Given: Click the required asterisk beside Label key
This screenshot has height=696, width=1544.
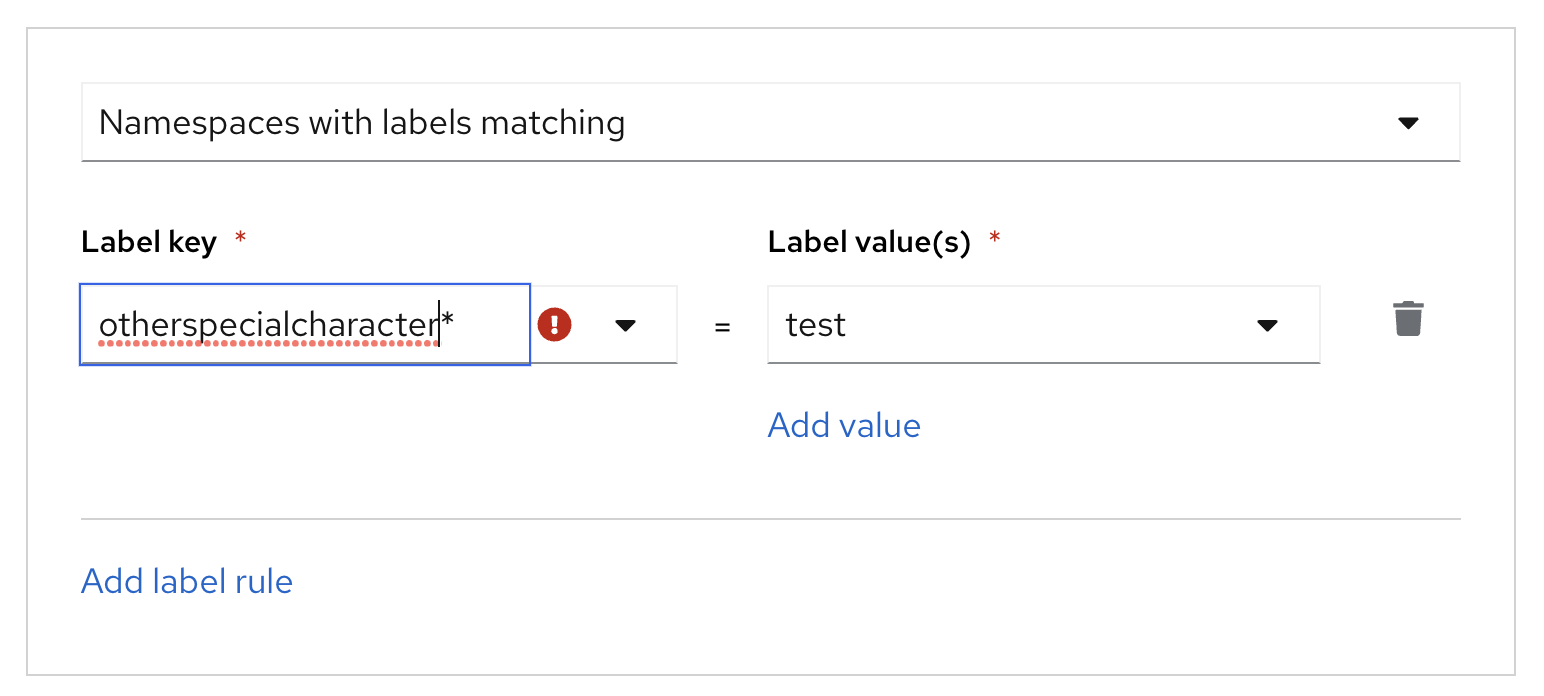Looking at the screenshot, I should click(240, 240).
